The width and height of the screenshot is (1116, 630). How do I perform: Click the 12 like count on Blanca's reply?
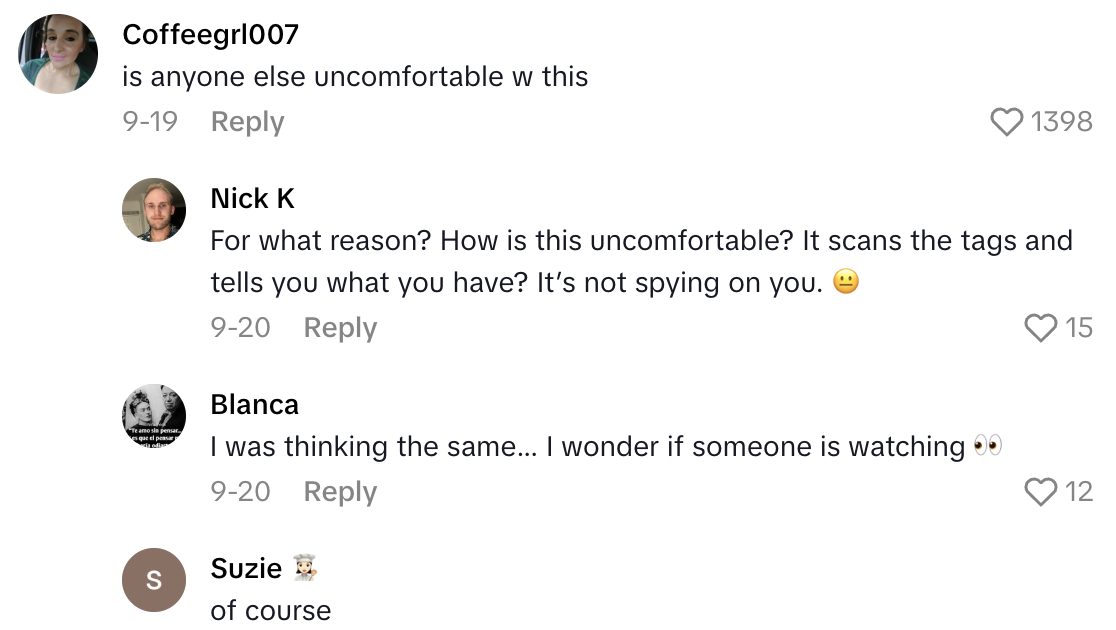pyautogui.click(x=1079, y=491)
